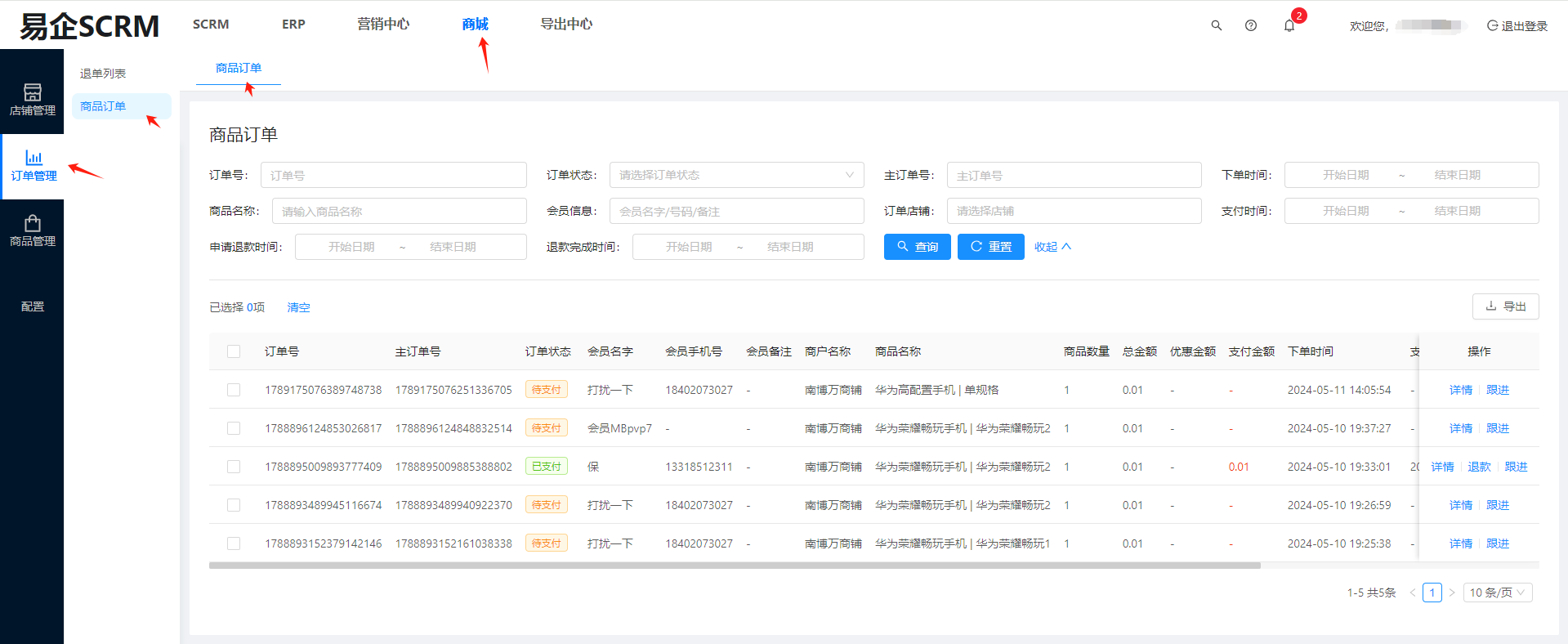The height and width of the screenshot is (644, 1568).
Task: Click 退款 for the paid order
Action: coord(1480,467)
